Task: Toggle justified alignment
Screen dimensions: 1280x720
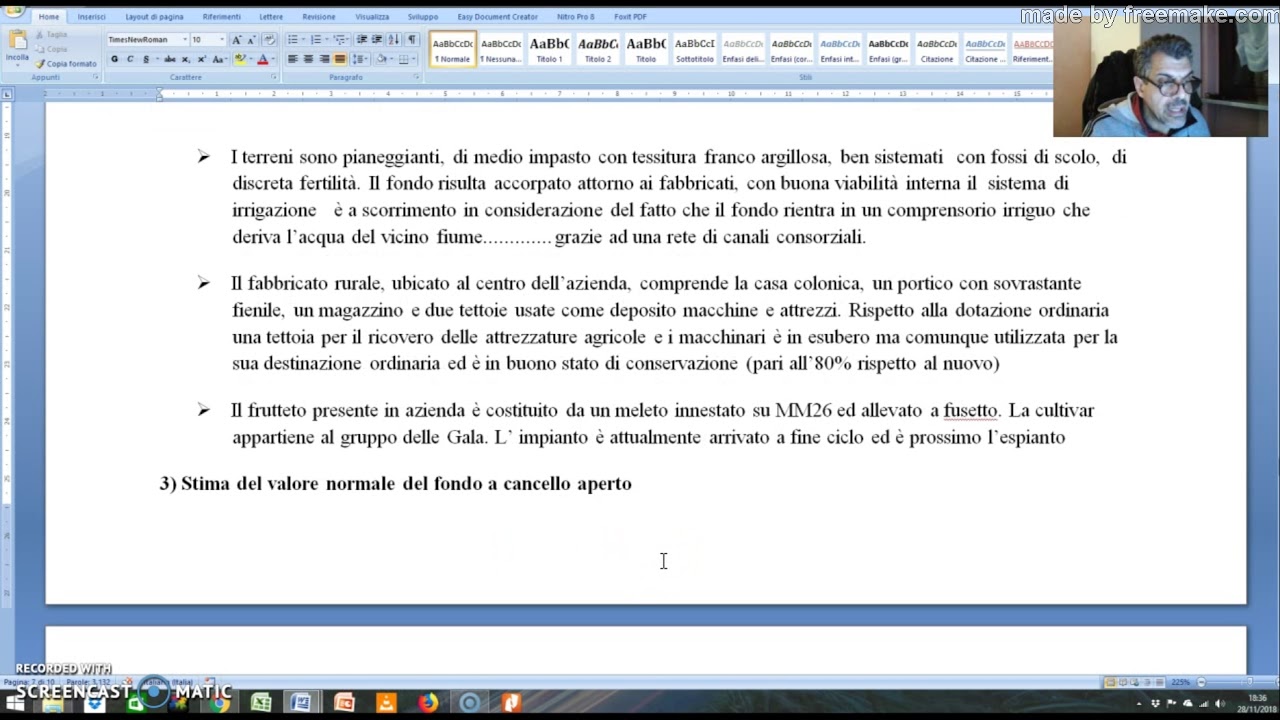Action: [340, 60]
